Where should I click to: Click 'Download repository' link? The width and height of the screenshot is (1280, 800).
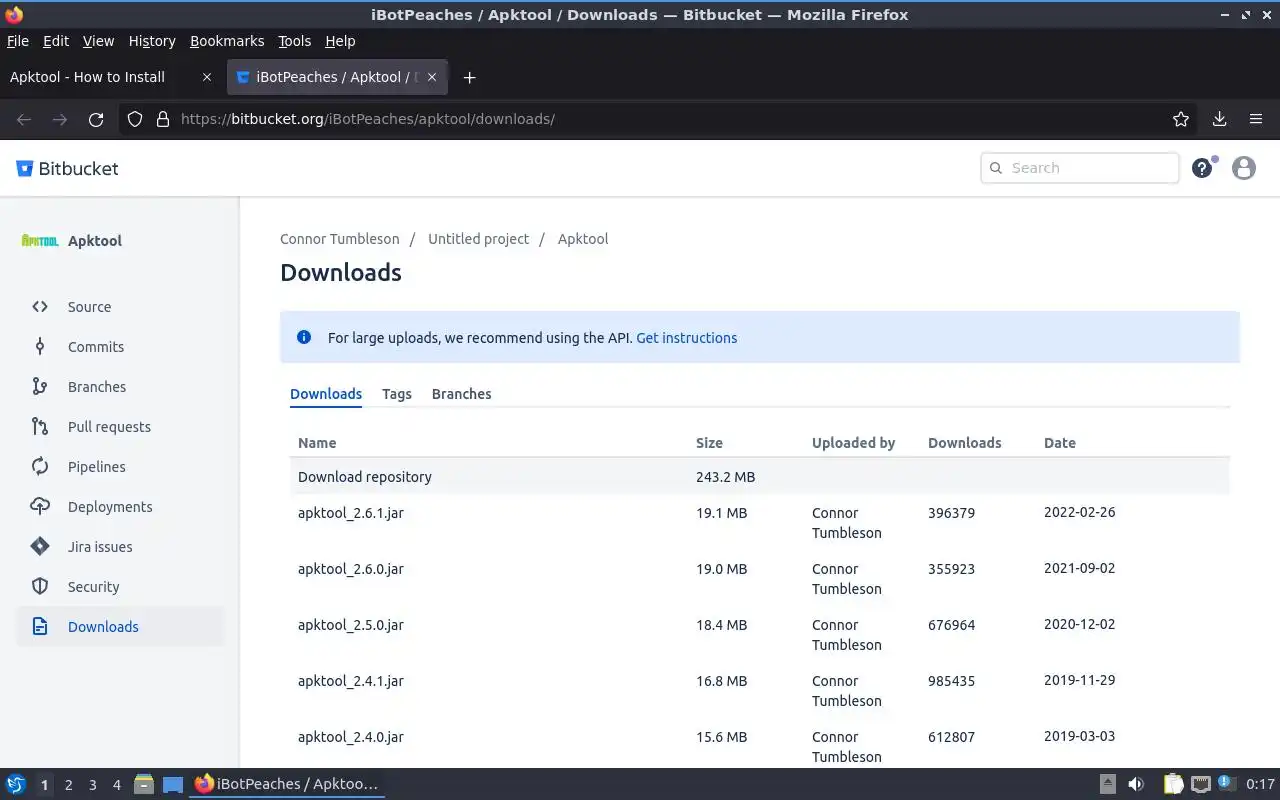coord(365,477)
